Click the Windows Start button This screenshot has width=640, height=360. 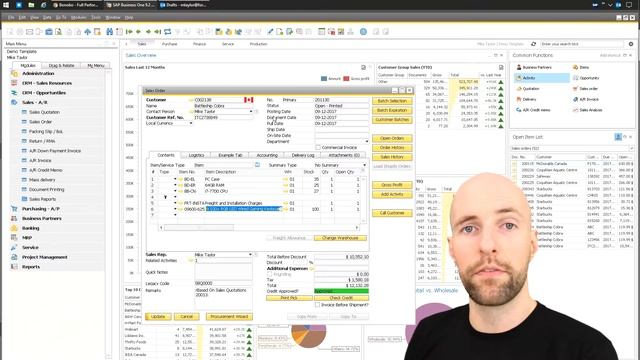[x=6, y=5]
